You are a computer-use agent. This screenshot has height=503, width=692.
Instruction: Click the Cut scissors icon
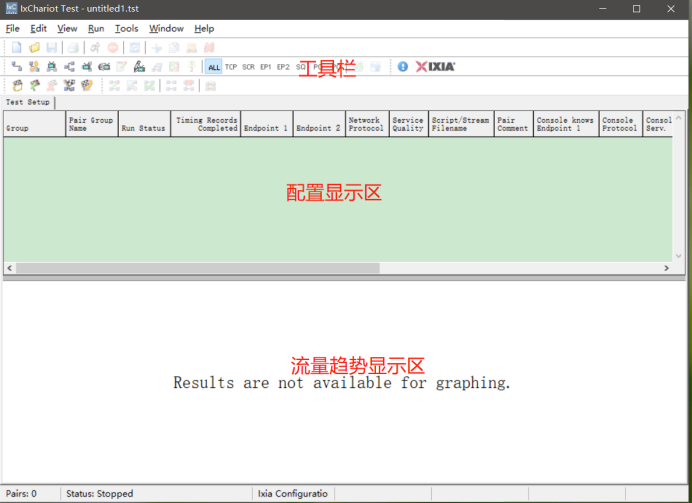click(156, 48)
